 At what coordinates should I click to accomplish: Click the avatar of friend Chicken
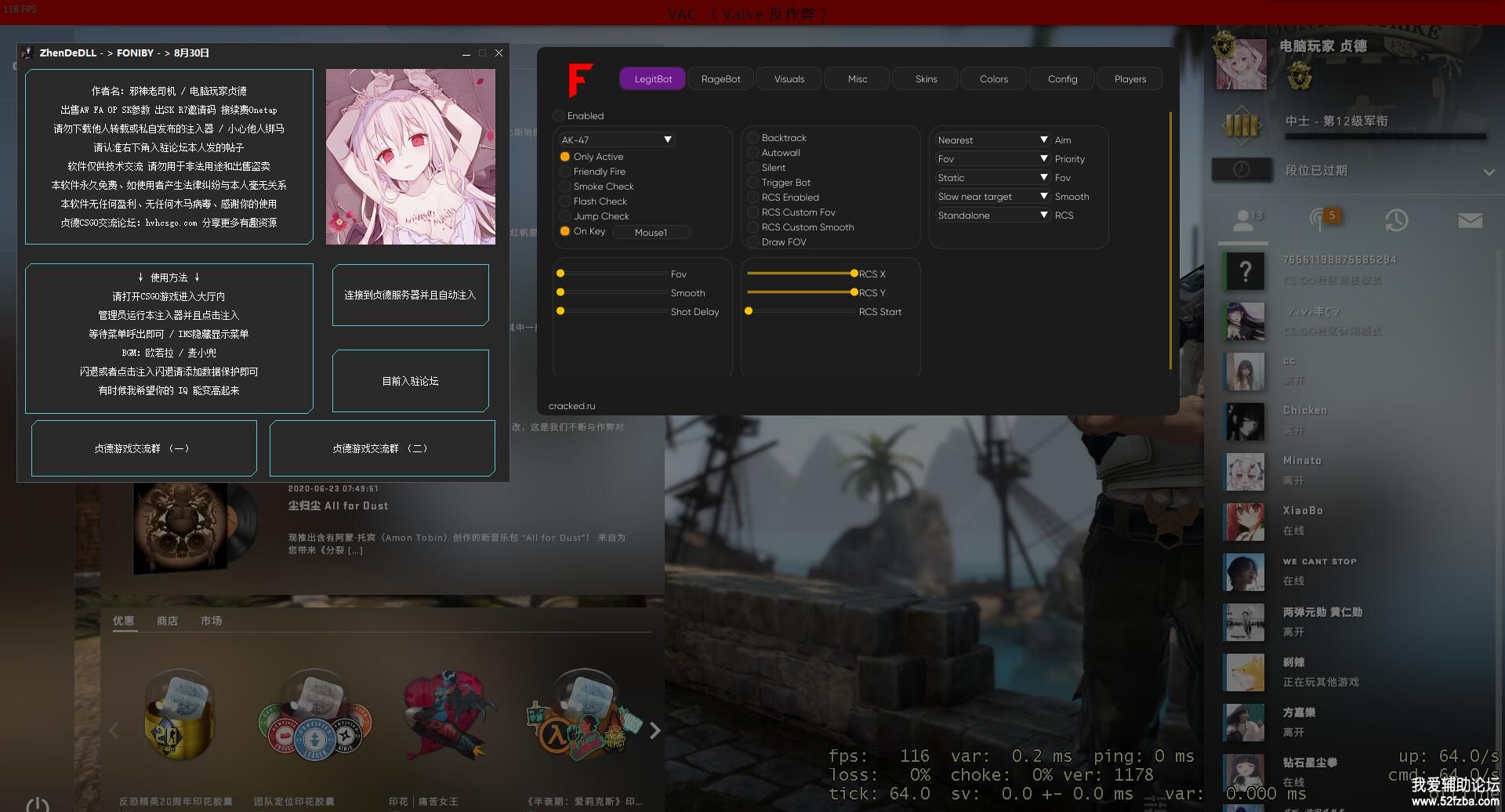(x=1245, y=422)
